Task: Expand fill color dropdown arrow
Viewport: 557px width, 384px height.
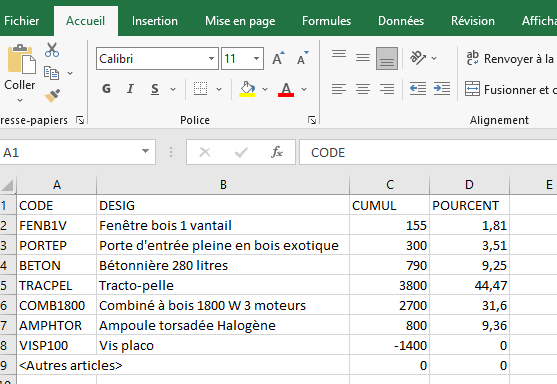Action: coord(265,89)
